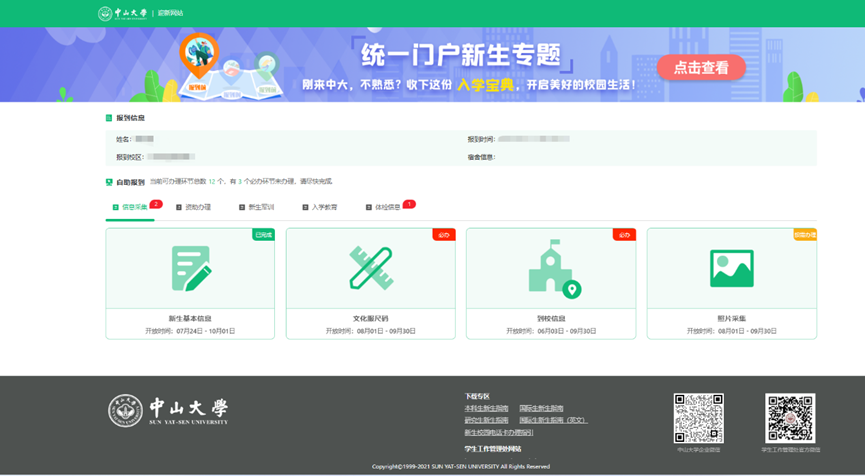Click the copyright notice in the footer
865x476 pixels.
click(x=461, y=467)
